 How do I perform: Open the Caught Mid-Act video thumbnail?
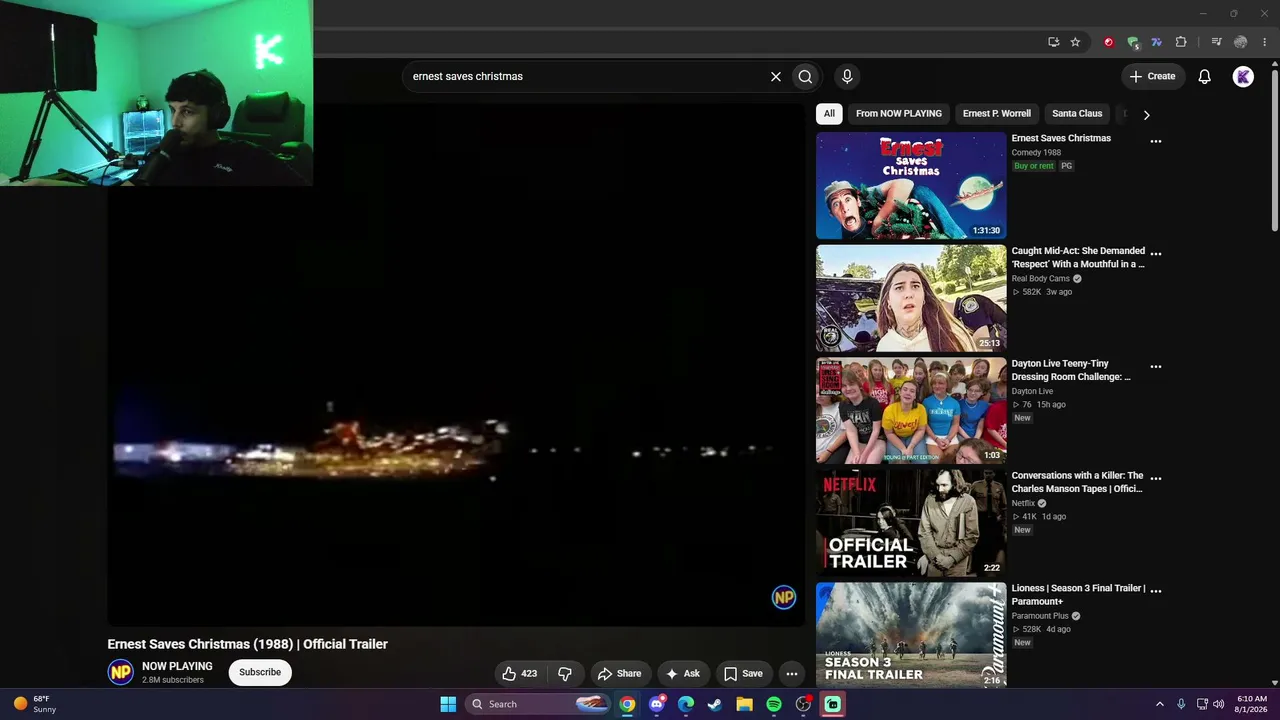tap(911, 298)
